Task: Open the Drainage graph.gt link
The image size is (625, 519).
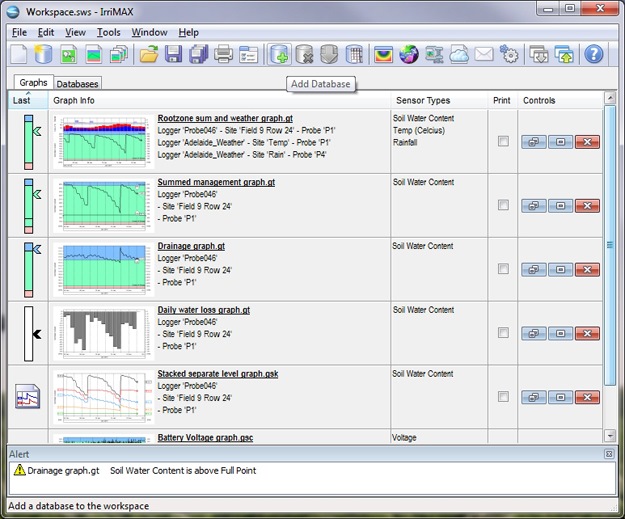Action: (191, 246)
